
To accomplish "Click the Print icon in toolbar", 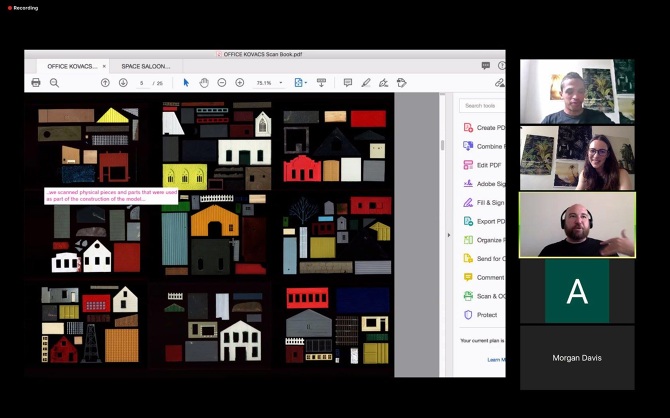I will [36, 83].
